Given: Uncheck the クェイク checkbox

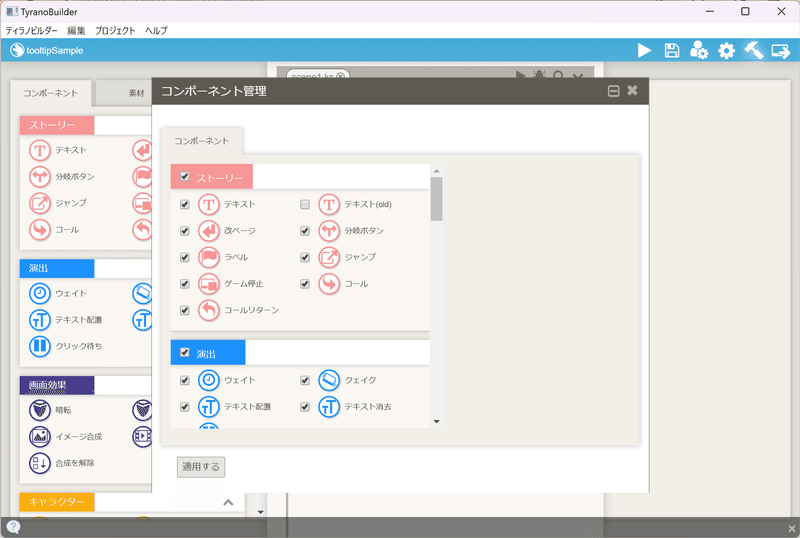Looking at the screenshot, I should point(305,380).
